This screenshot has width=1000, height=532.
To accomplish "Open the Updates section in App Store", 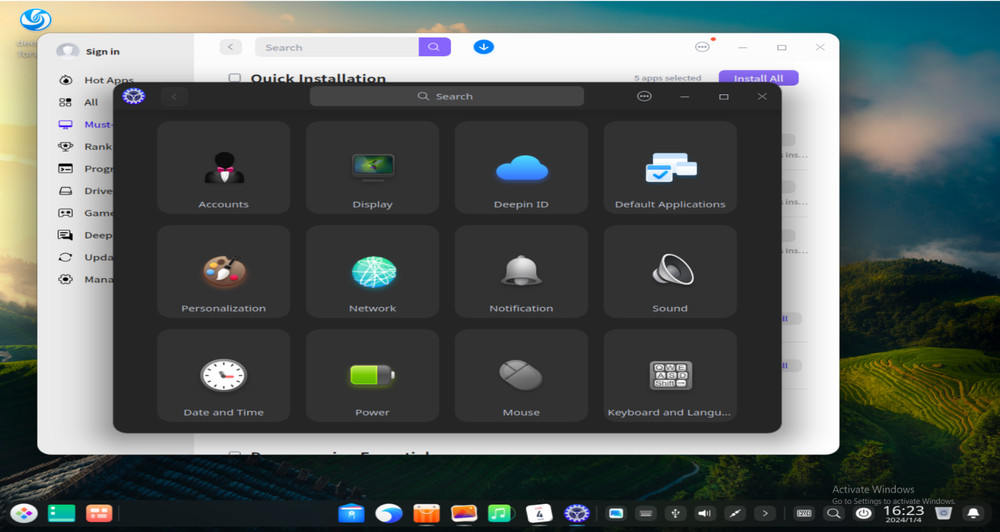I will tap(85, 257).
